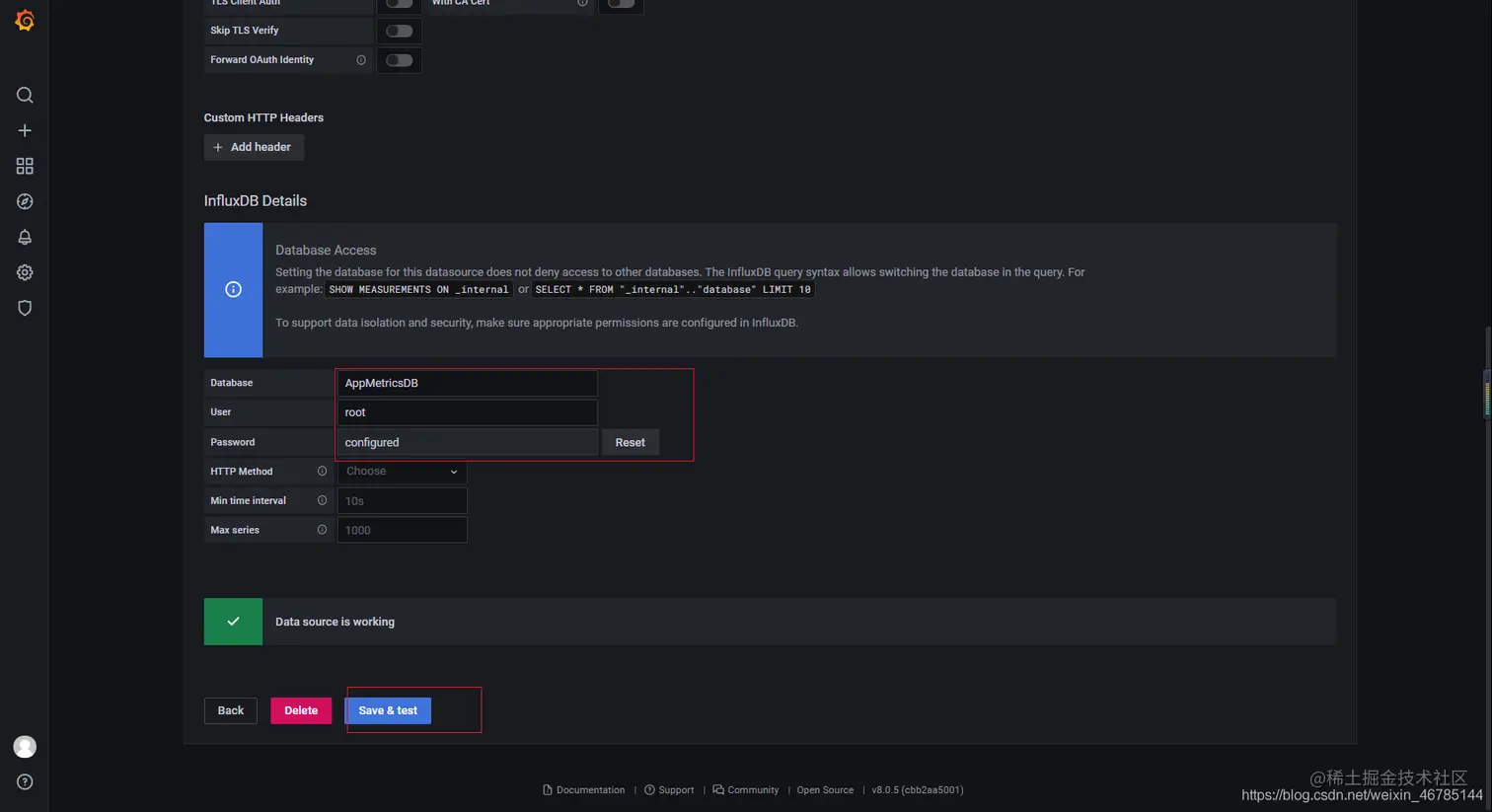1492x812 pixels.
Task: Toggle the With CA Cert switch
Action: (x=621, y=3)
